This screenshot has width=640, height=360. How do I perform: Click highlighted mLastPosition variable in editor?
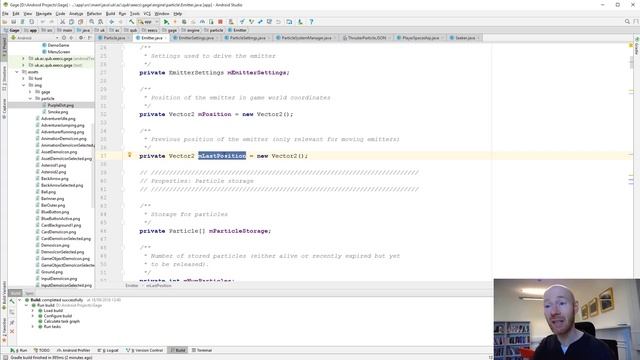click(x=222, y=156)
